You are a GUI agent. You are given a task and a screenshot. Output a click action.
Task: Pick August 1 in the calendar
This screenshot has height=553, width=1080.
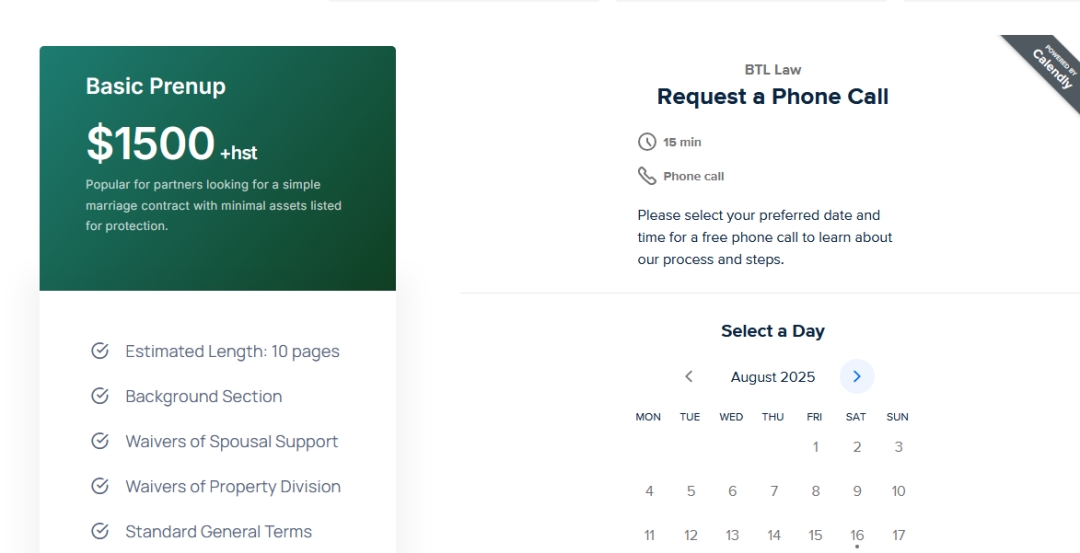(816, 447)
